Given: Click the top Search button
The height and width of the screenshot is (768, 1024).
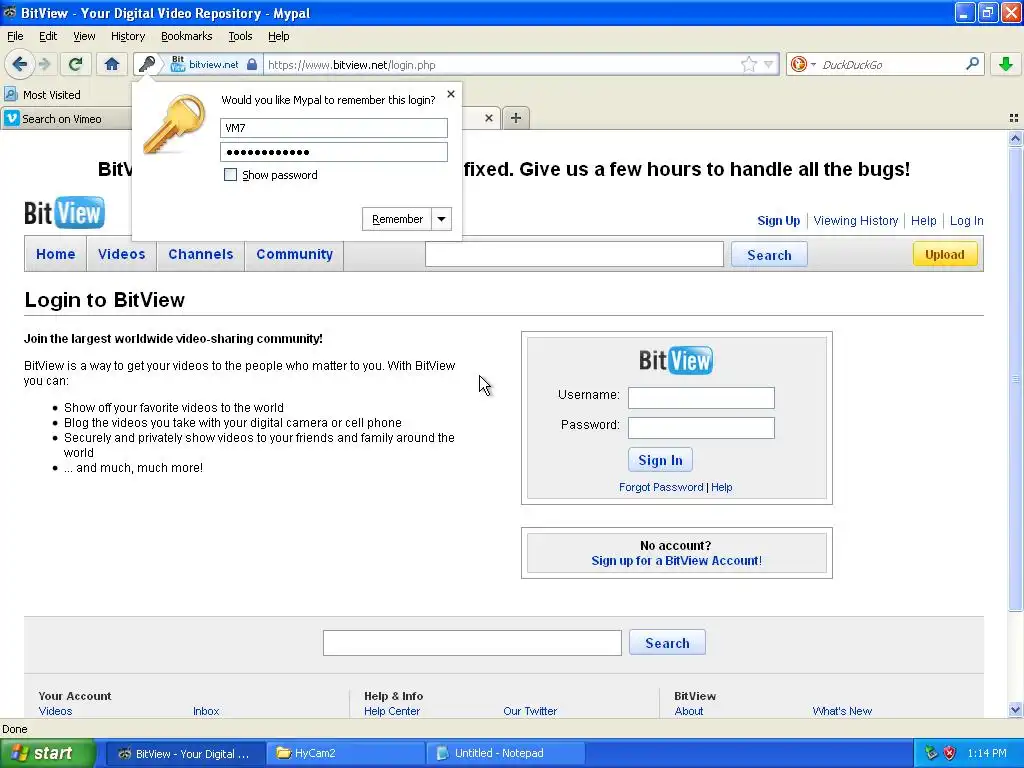Looking at the screenshot, I should [769, 255].
